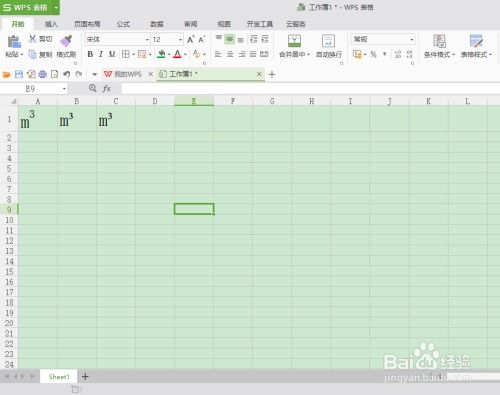Click the fx insert function icon
The height and width of the screenshot is (395, 500).
click(107, 89)
